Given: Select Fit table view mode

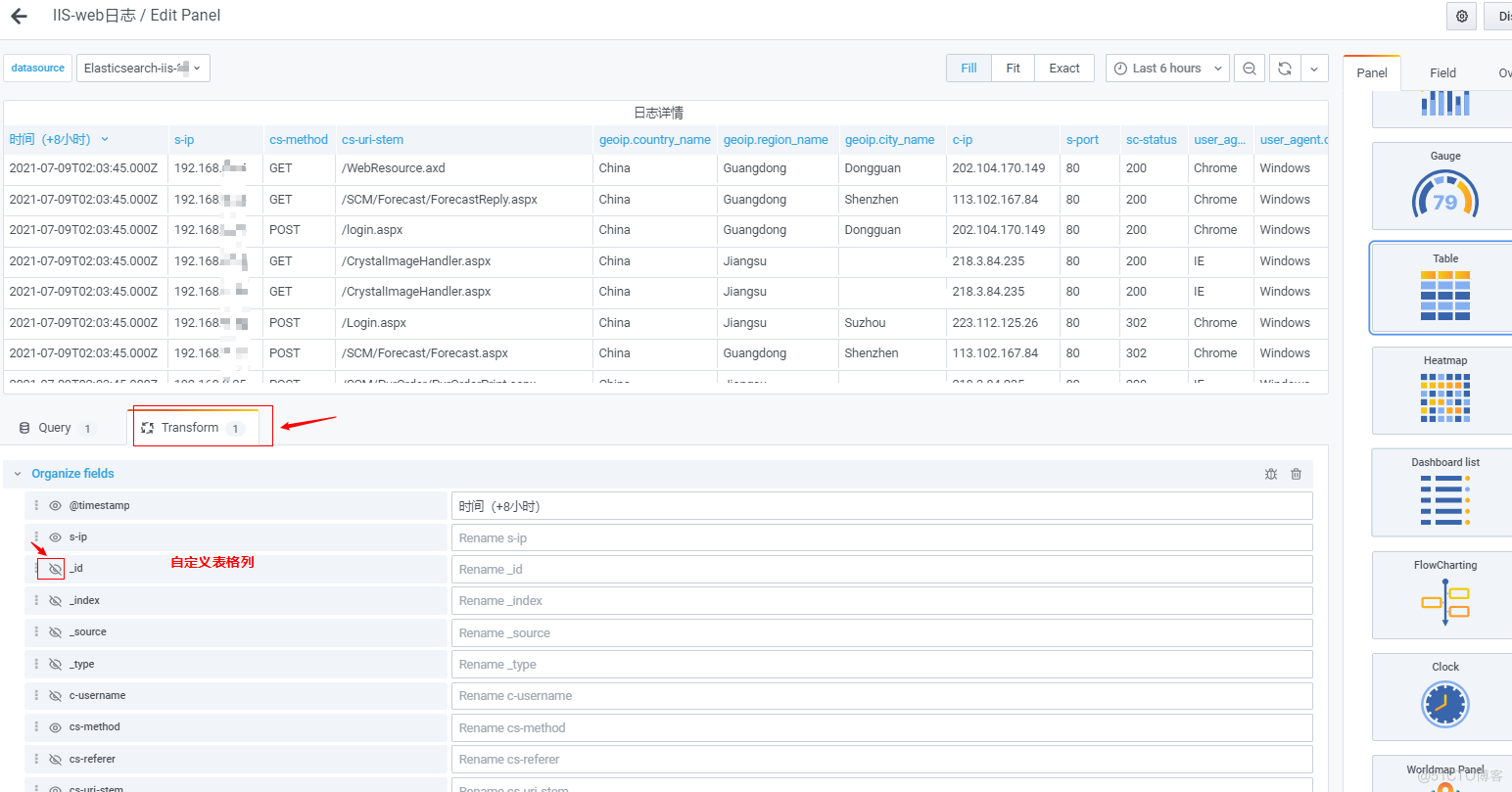Looking at the screenshot, I should coord(1013,69).
